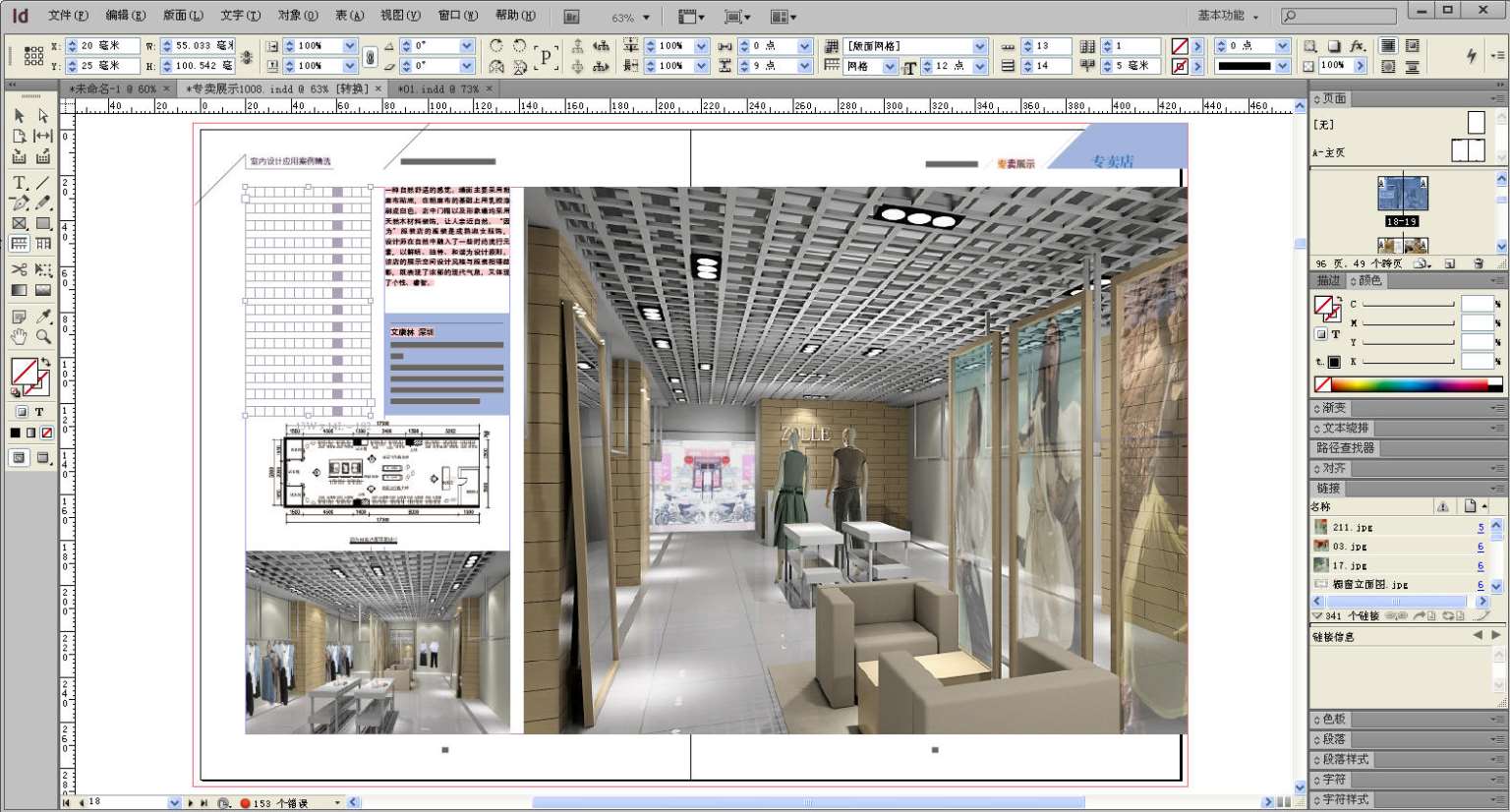Open the 文件 (File) menu
Screen dimensions: 1510x812
click(67, 16)
